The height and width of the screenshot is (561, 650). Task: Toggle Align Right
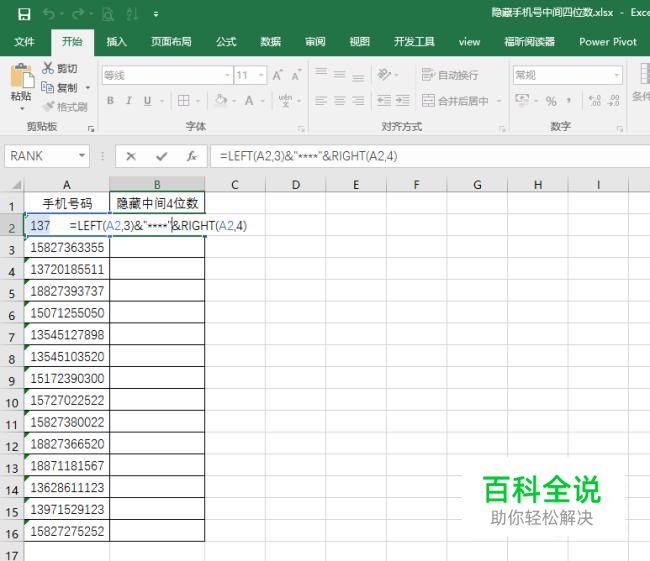358,101
